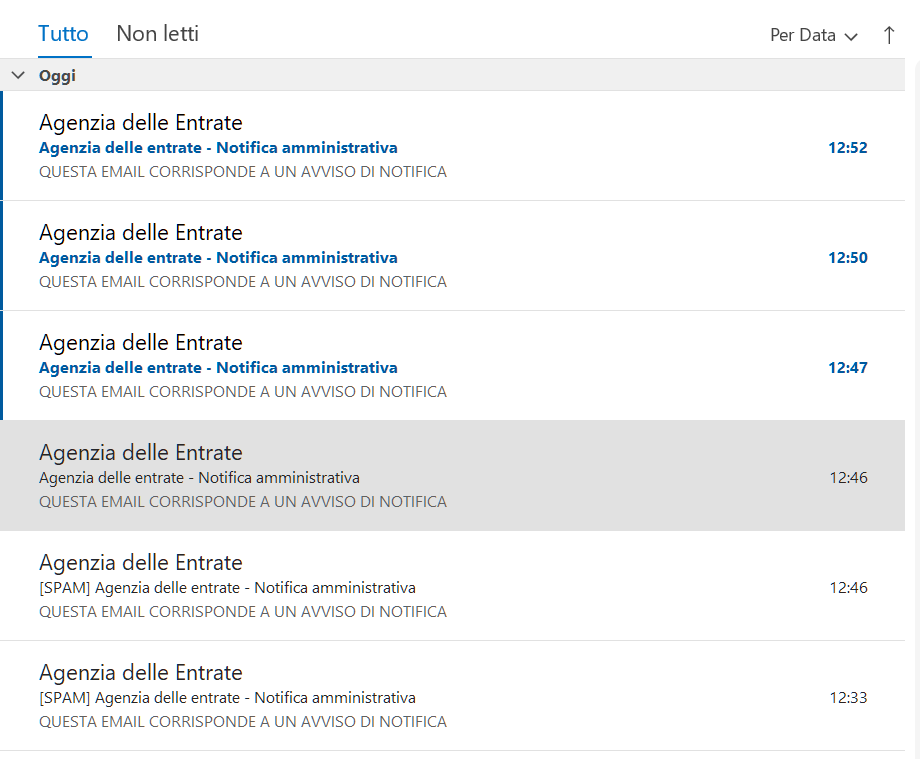
Task: Click the 12:52 timestamp of the first email
Action: [x=847, y=148]
